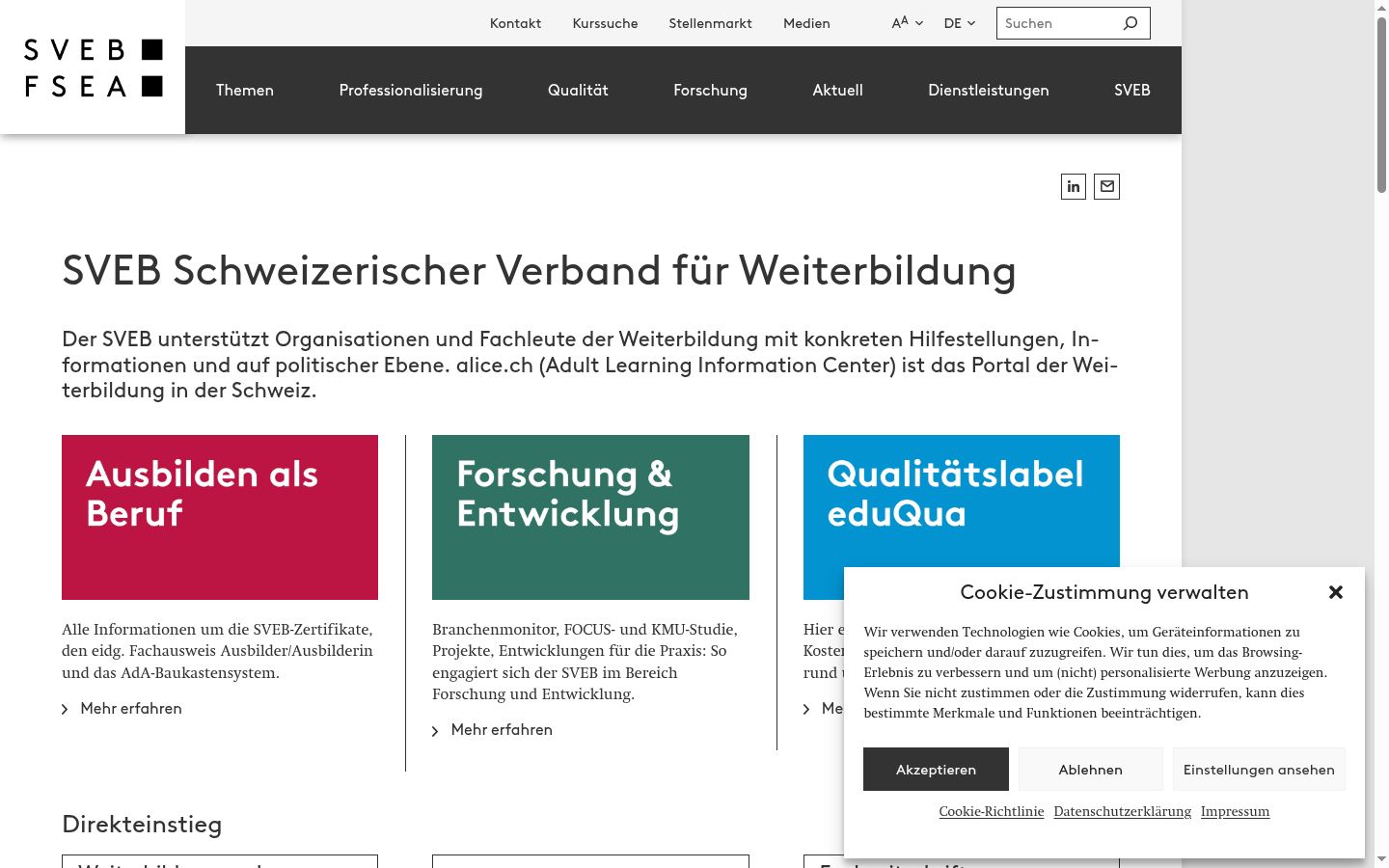Click the magnifier search icon
The width and height of the screenshot is (1389, 868).
(x=1130, y=23)
